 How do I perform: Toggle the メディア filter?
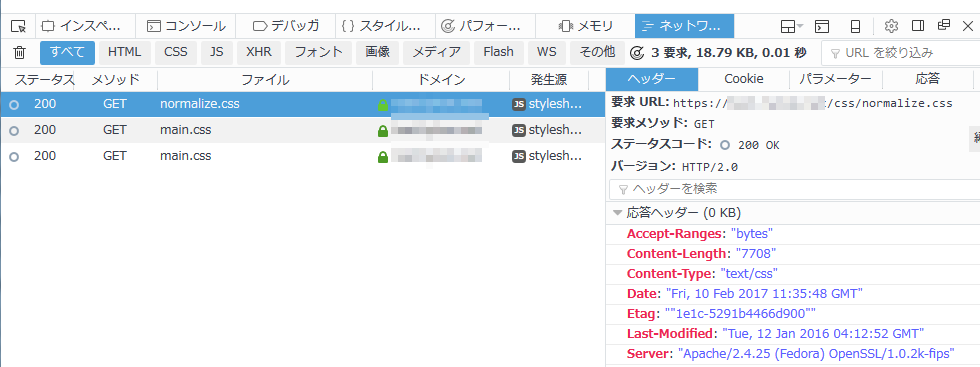click(436, 53)
